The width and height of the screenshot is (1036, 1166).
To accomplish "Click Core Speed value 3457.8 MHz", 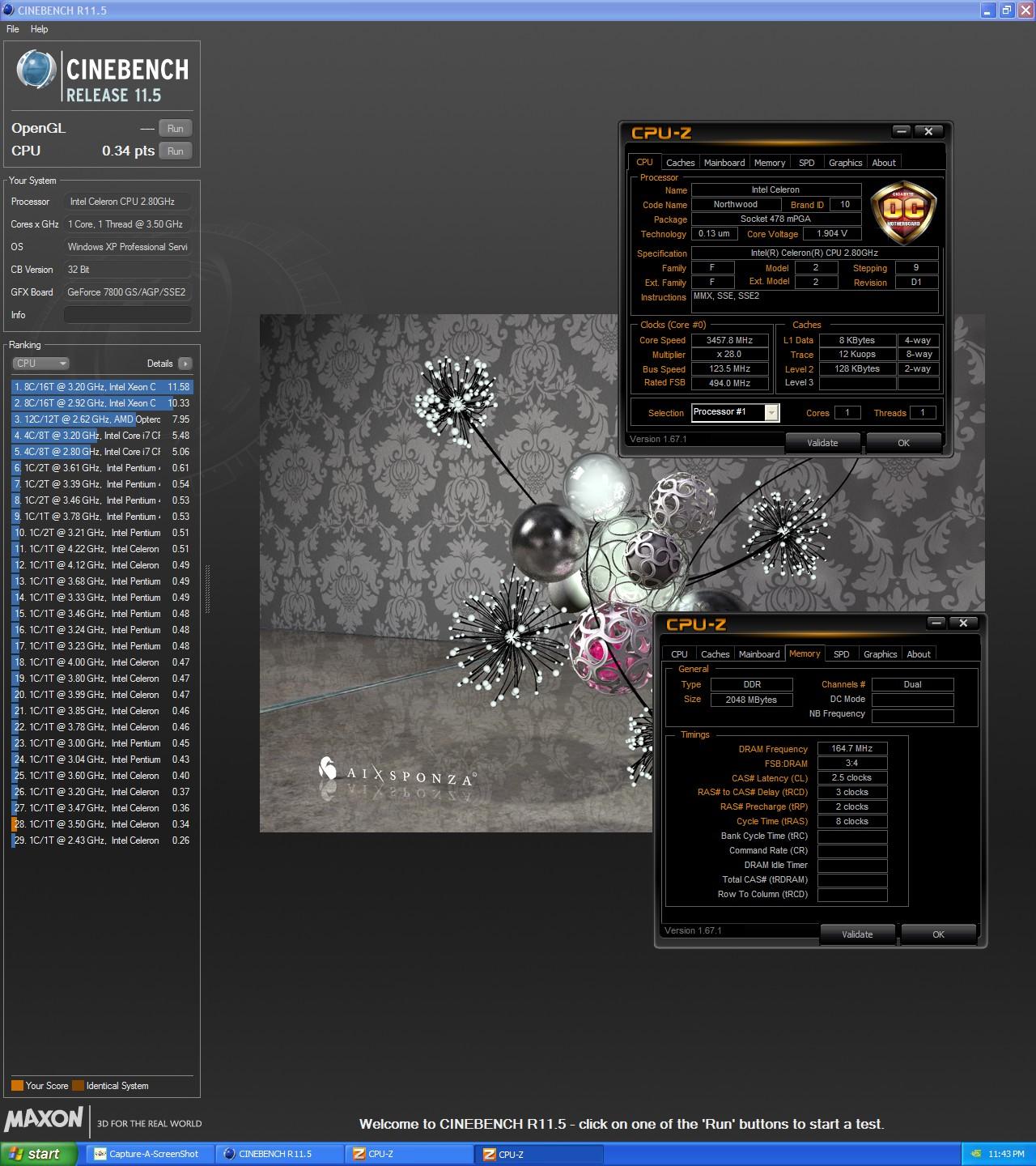I will pos(729,341).
